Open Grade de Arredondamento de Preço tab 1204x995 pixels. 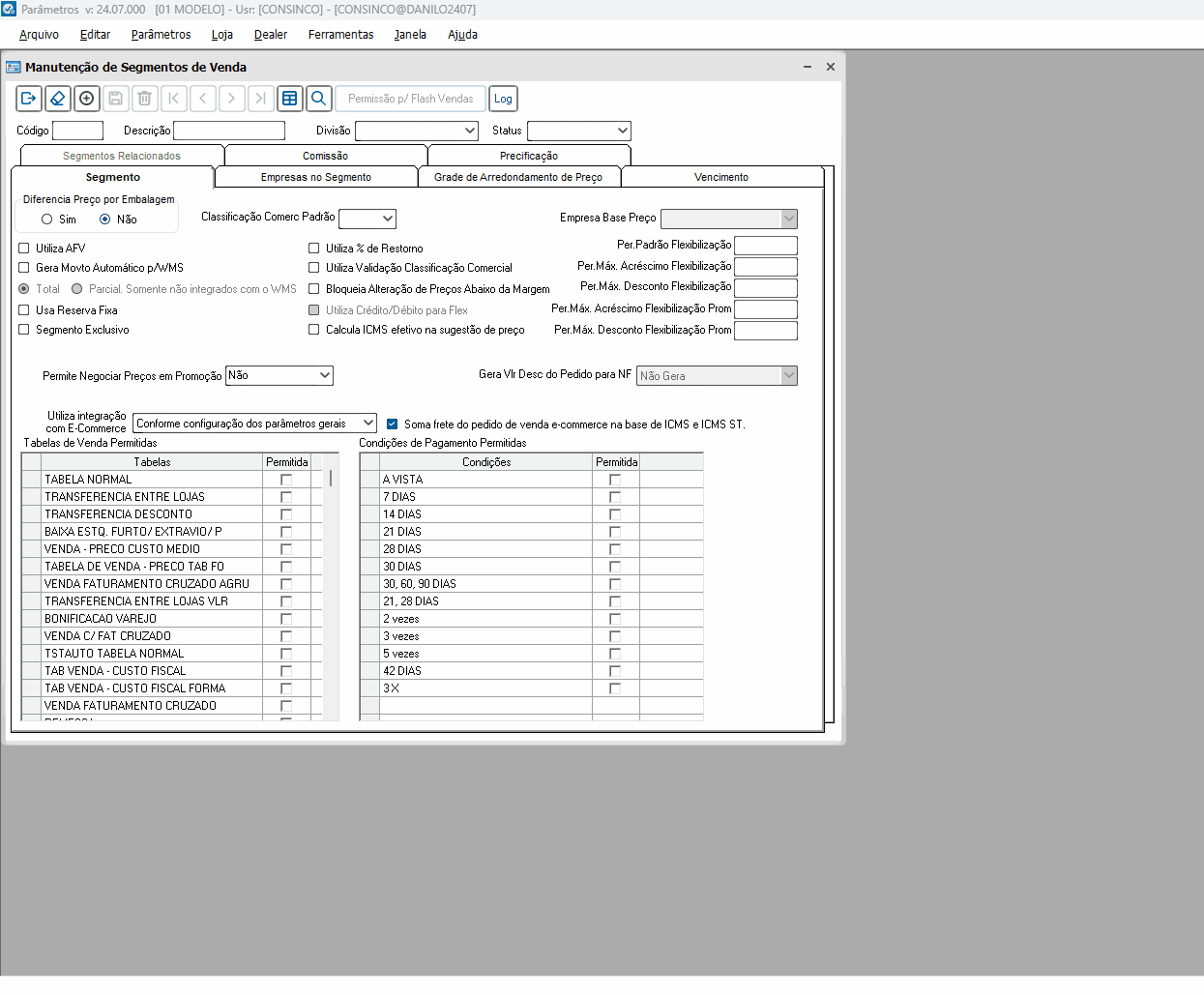518,177
